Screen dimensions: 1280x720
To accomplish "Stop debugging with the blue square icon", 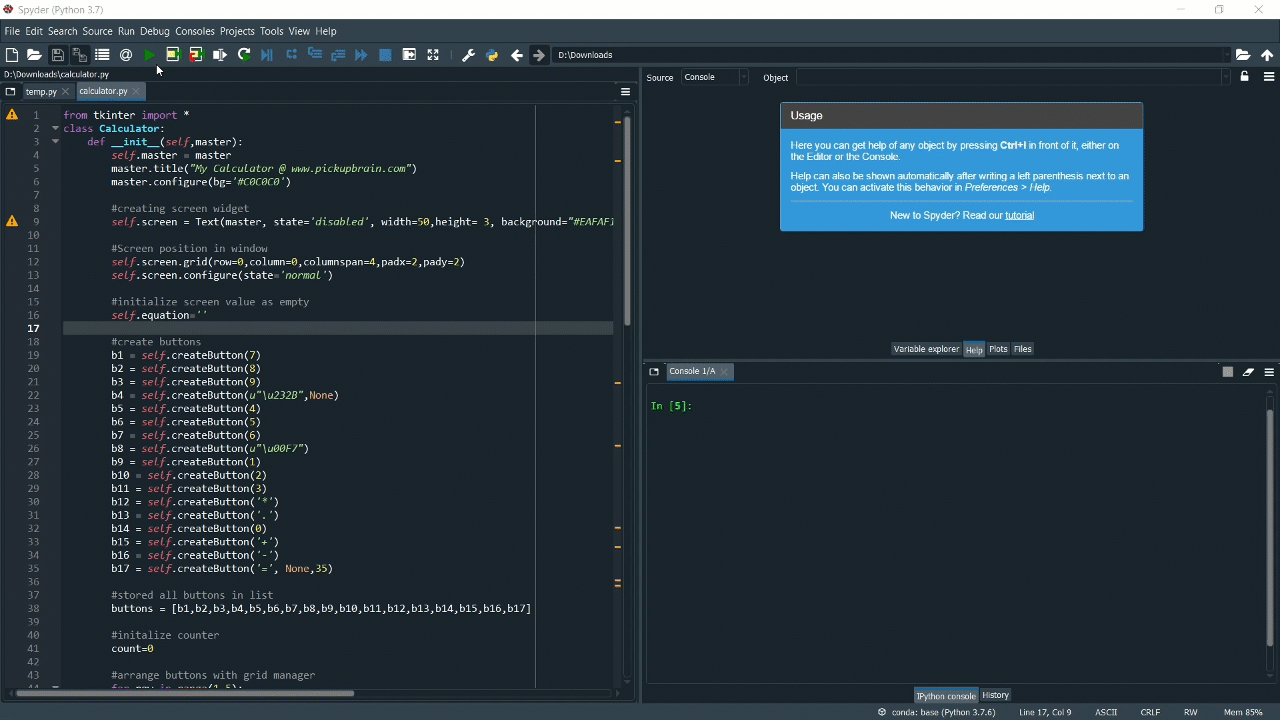I will (385, 55).
